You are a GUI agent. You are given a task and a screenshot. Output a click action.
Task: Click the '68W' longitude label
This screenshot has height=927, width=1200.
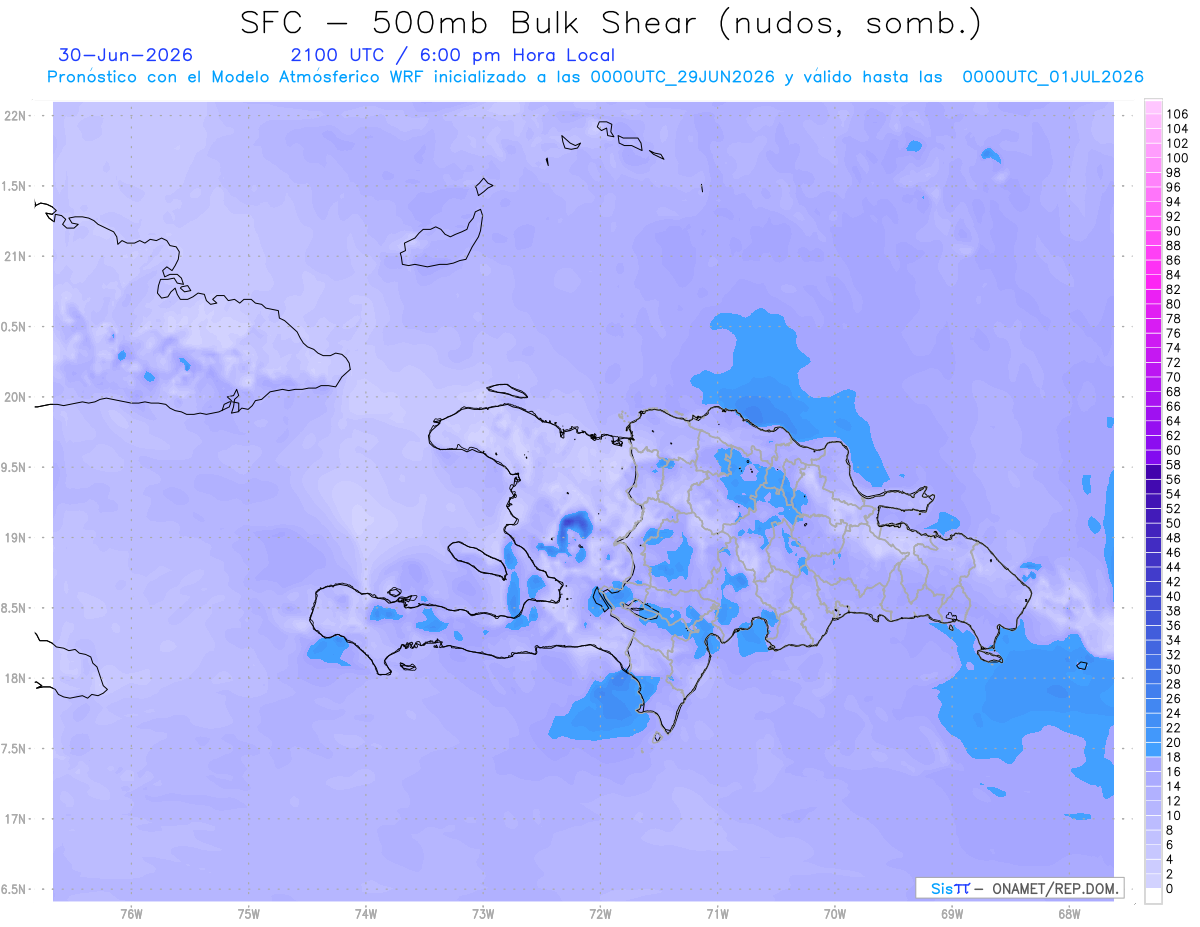[x=1069, y=913]
